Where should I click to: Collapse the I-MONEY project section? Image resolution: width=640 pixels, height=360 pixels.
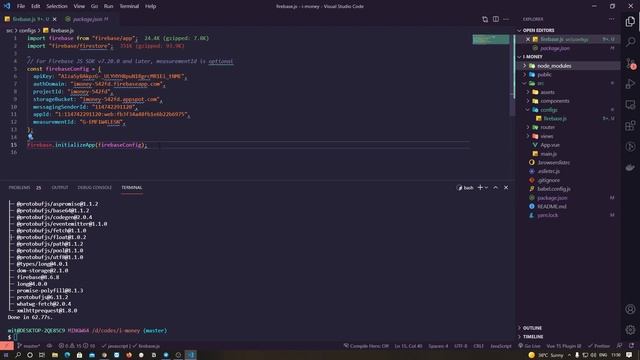pyautogui.click(x=567, y=57)
